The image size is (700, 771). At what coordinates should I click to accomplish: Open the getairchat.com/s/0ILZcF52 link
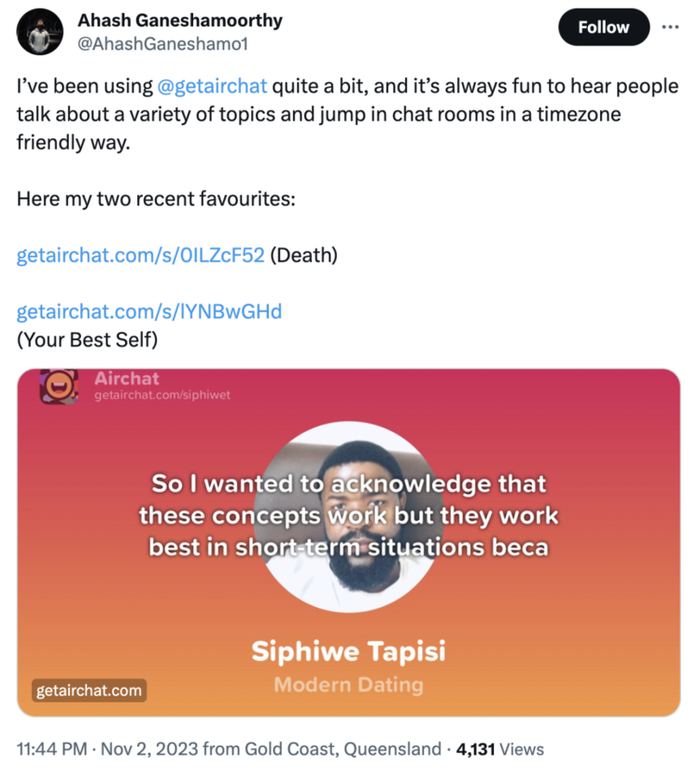[x=140, y=255]
